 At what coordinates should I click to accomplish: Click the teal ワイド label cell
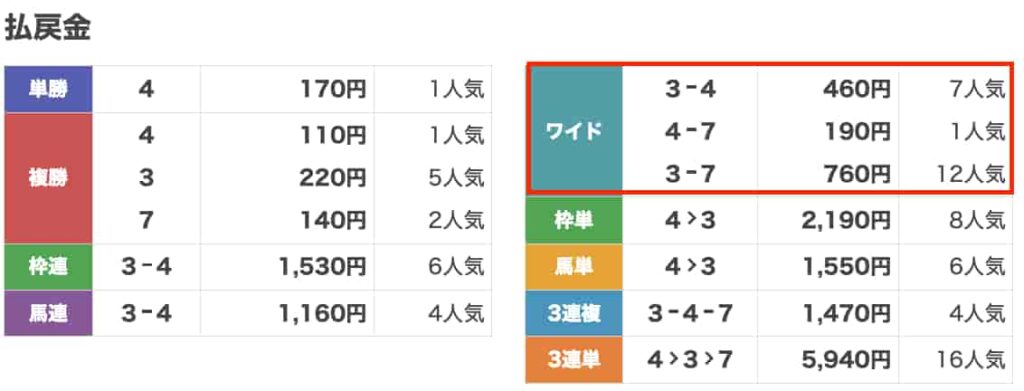575,131
